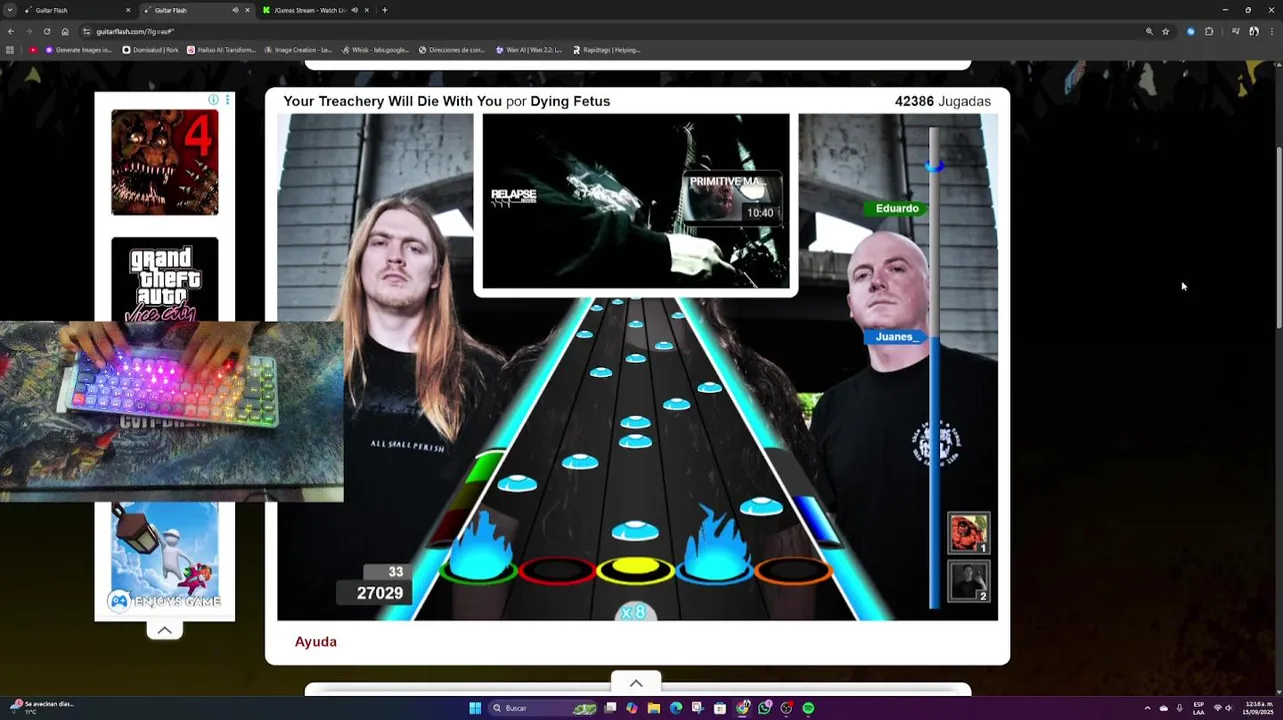Click the embedded music video player
1283x720 pixels.
(636, 201)
